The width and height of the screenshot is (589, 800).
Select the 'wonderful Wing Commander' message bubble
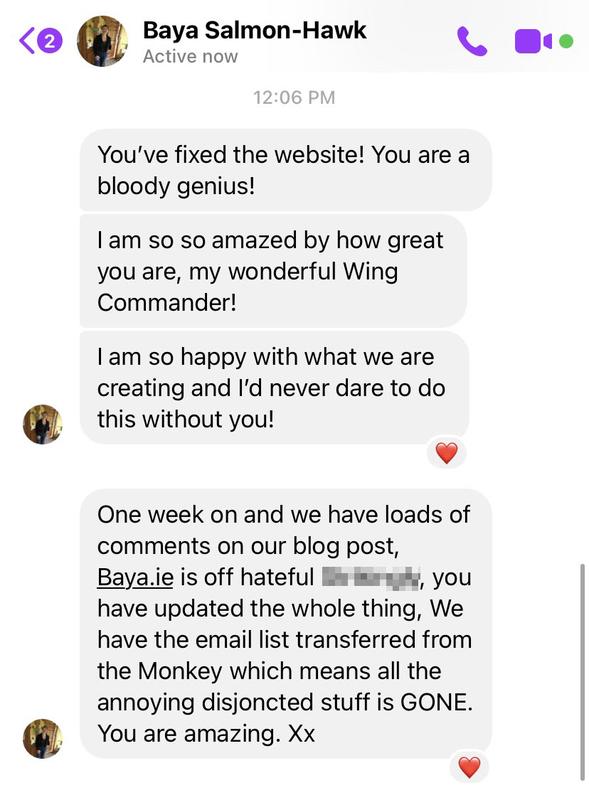(x=273, y=271)
